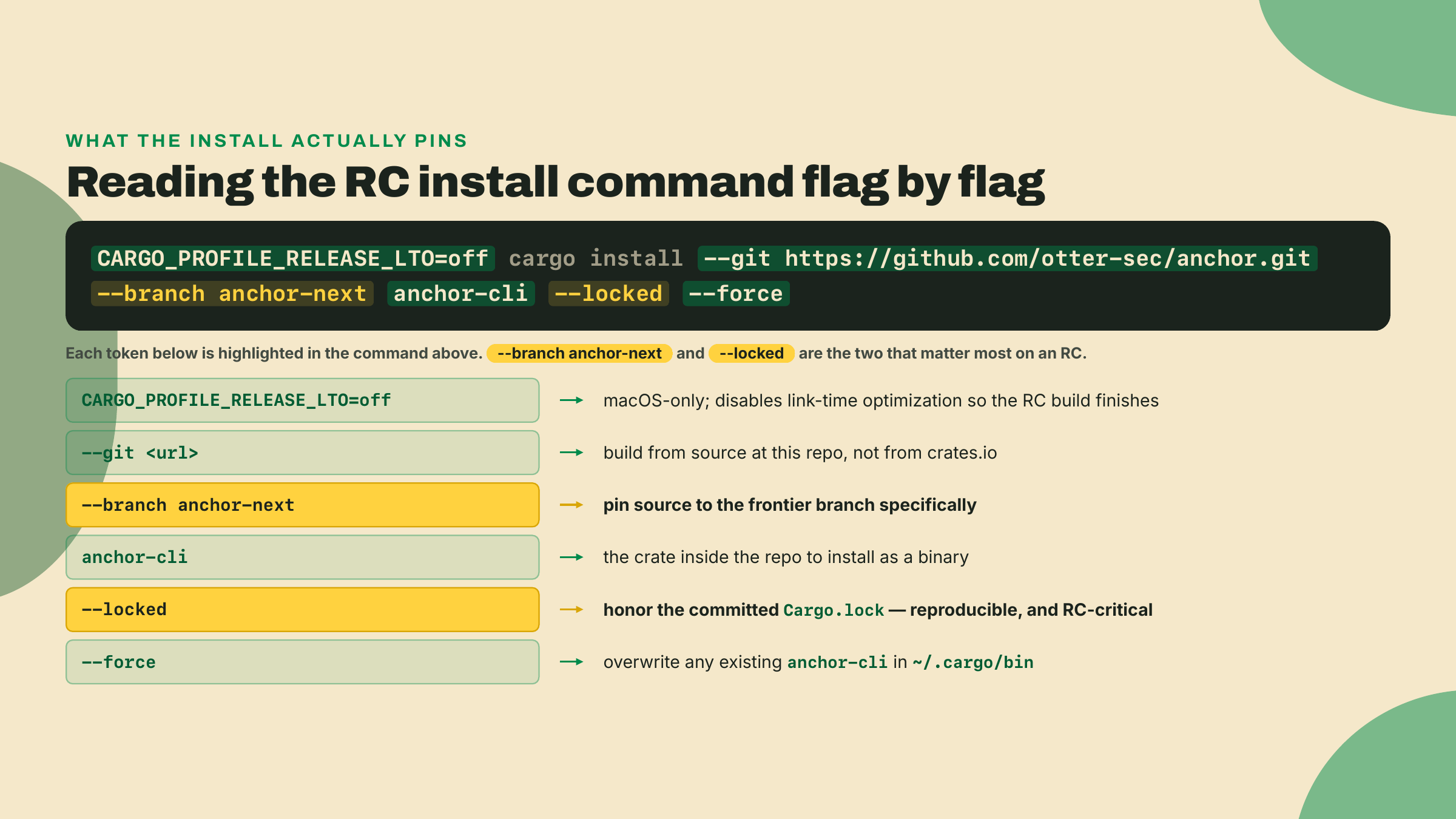Click the green 'Cargo.lock' code text
Viewport: 1456px width, 819px height.
tap(834, 610)
